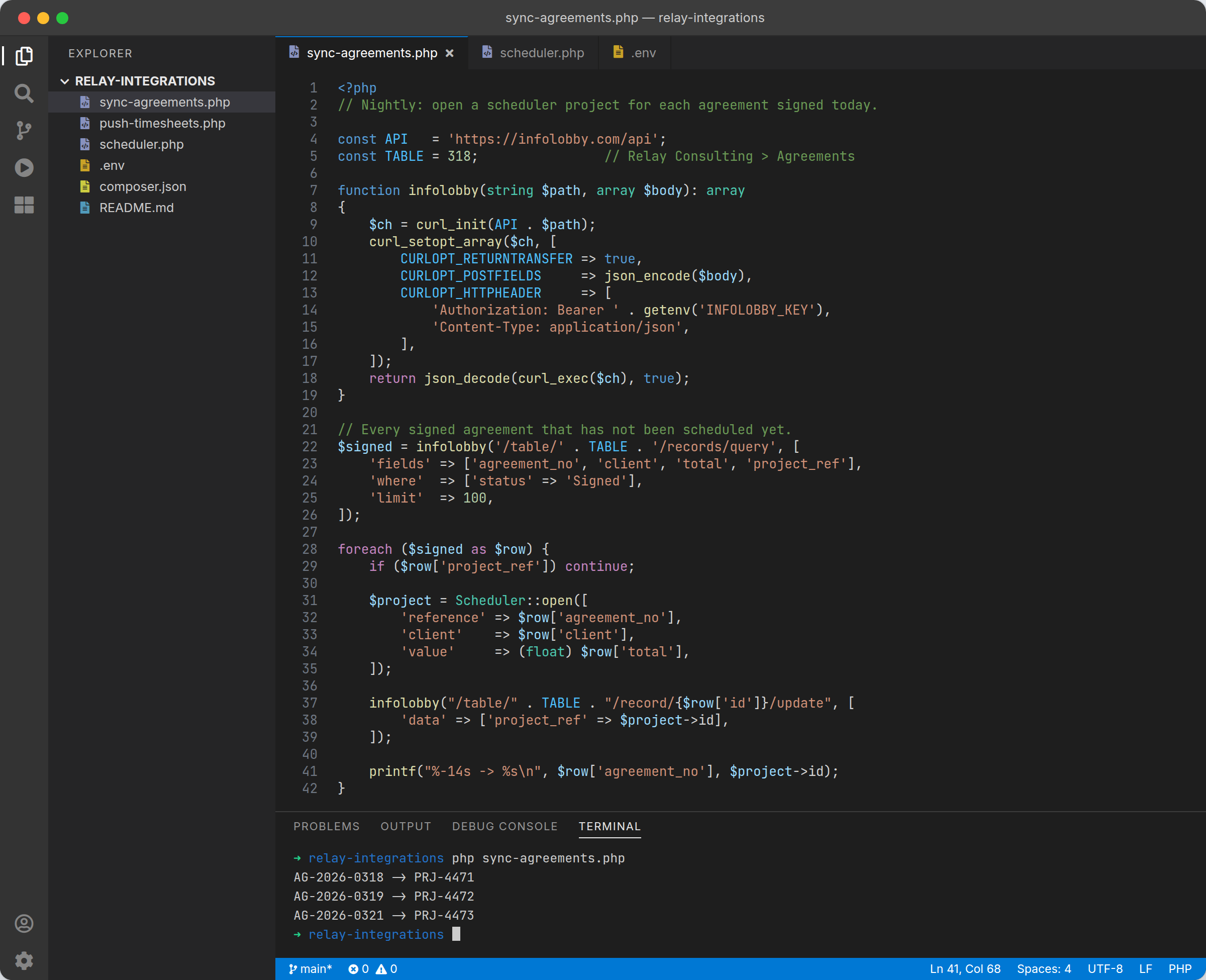Click the Spaces: 4 indentation status item
Image resolution: width=1206 pixels, height=980 pixels.
[1044, 969]
